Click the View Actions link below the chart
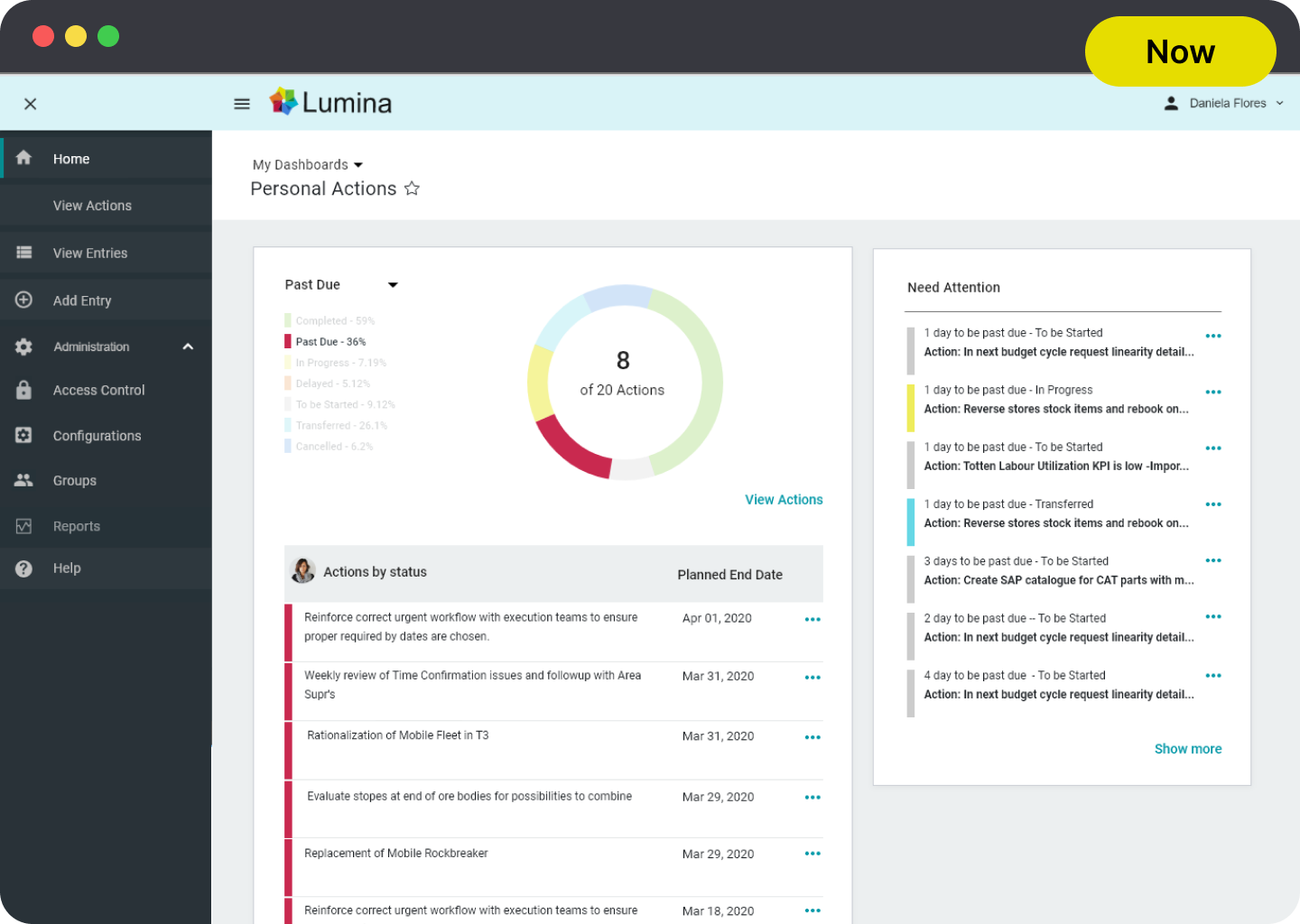Viewport: 1300px width, 924px height. (x=784, y=499)
